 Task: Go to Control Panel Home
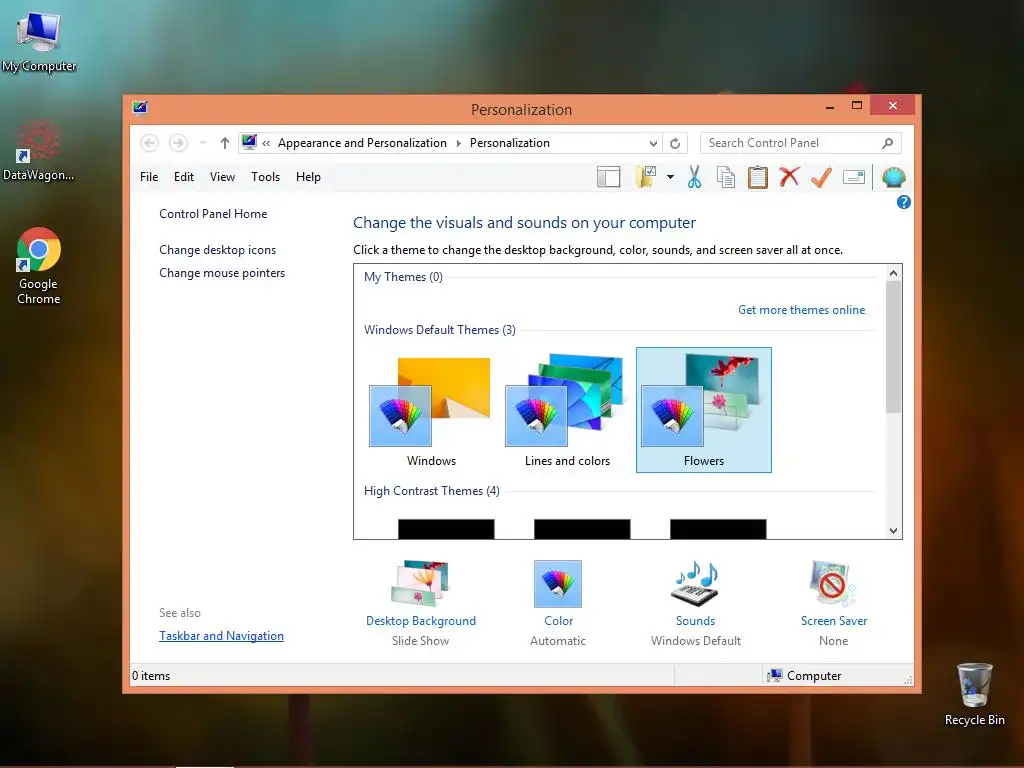pyautogui.click(x=213, y=214)
